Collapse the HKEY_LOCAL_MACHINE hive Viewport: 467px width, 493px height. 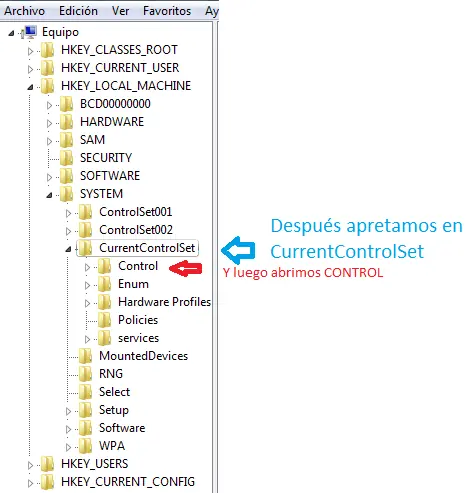(x=30, y=87)
